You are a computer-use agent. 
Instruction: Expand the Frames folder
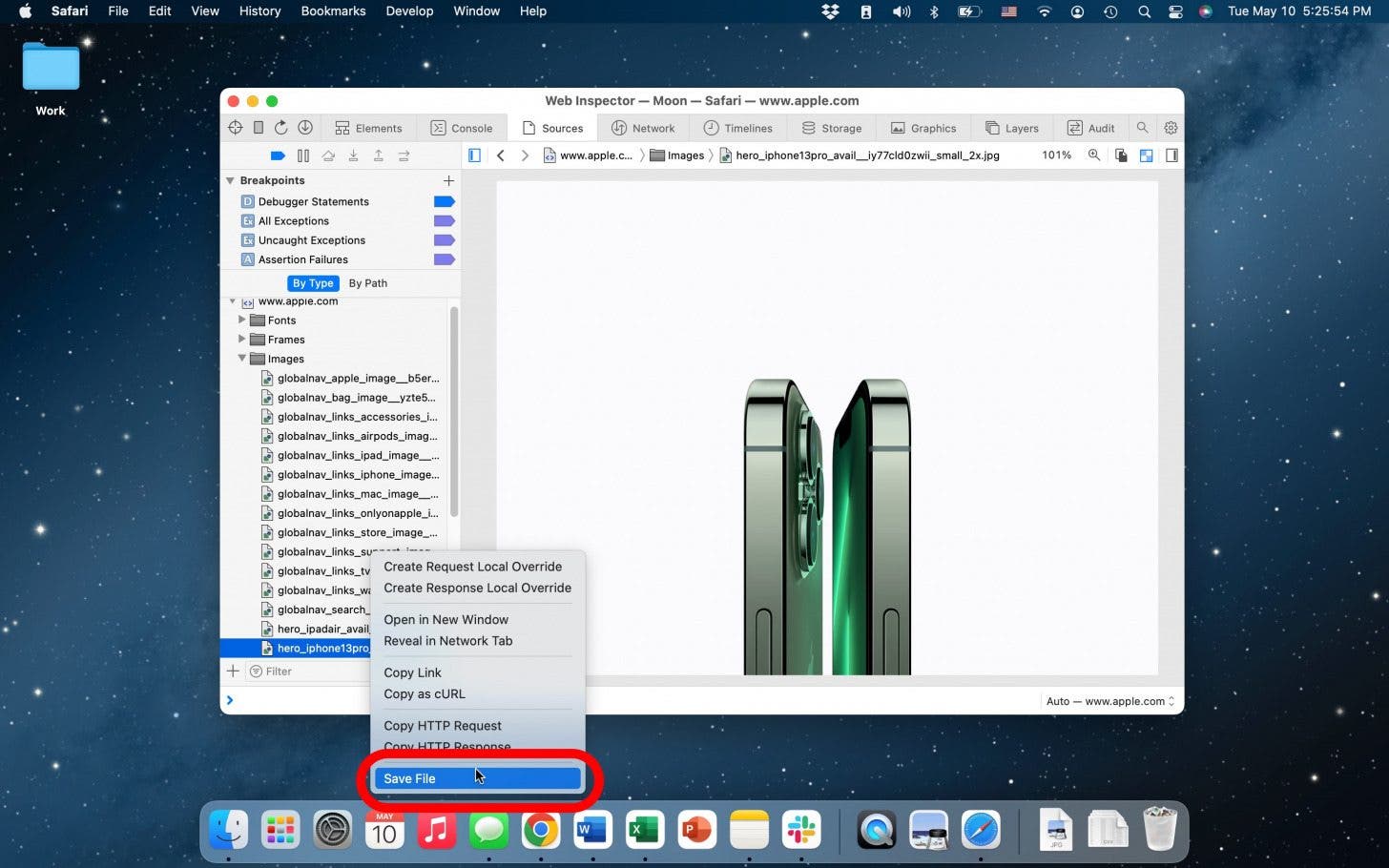(241, 340)
